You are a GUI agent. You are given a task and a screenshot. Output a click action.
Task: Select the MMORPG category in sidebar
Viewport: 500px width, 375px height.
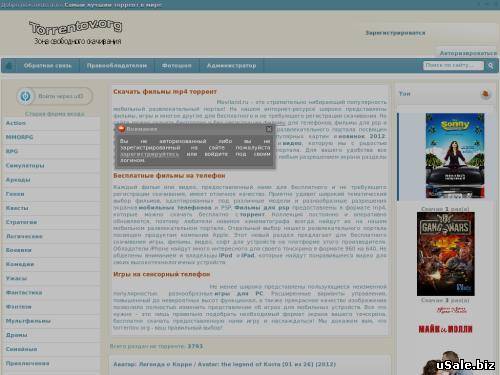19,137
